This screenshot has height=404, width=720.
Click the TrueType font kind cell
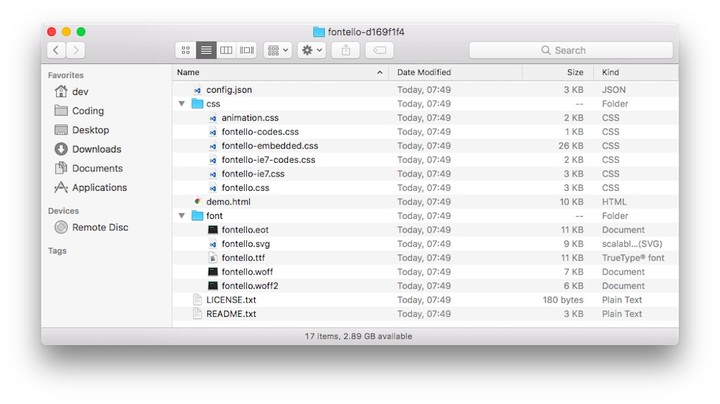tap(633, 258)
